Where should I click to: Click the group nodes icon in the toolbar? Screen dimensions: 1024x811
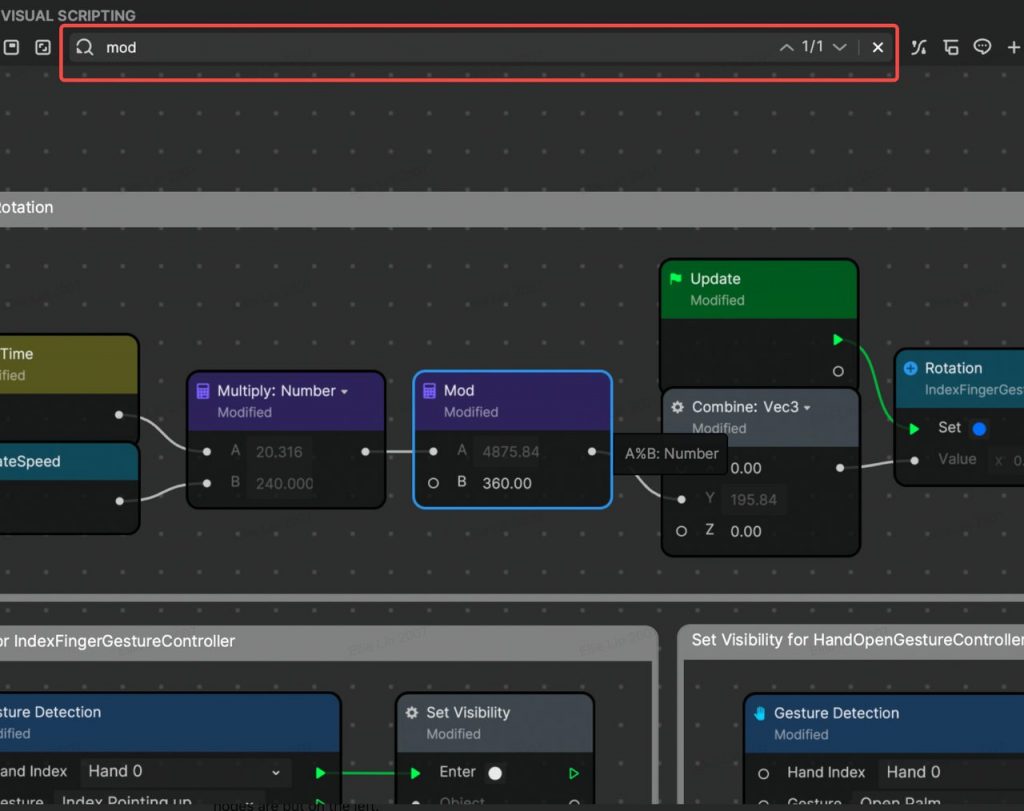pos(951,47)
